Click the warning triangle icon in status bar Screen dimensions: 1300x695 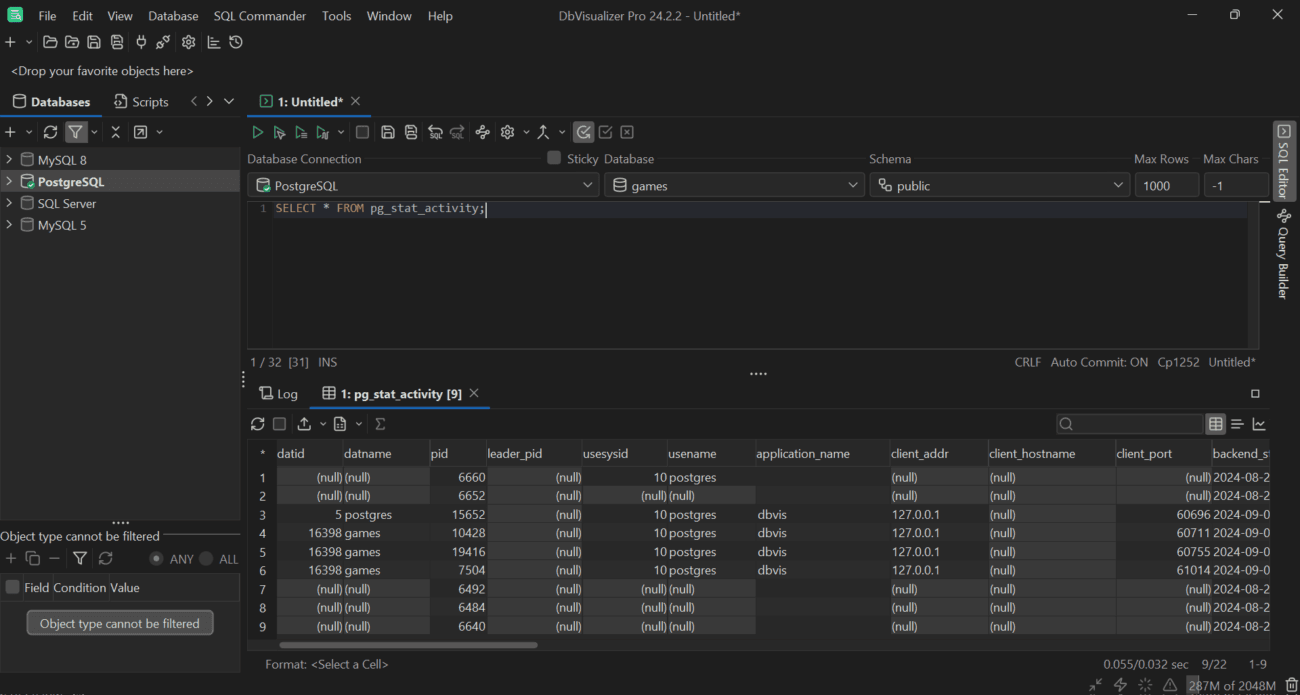[1169, 685]
